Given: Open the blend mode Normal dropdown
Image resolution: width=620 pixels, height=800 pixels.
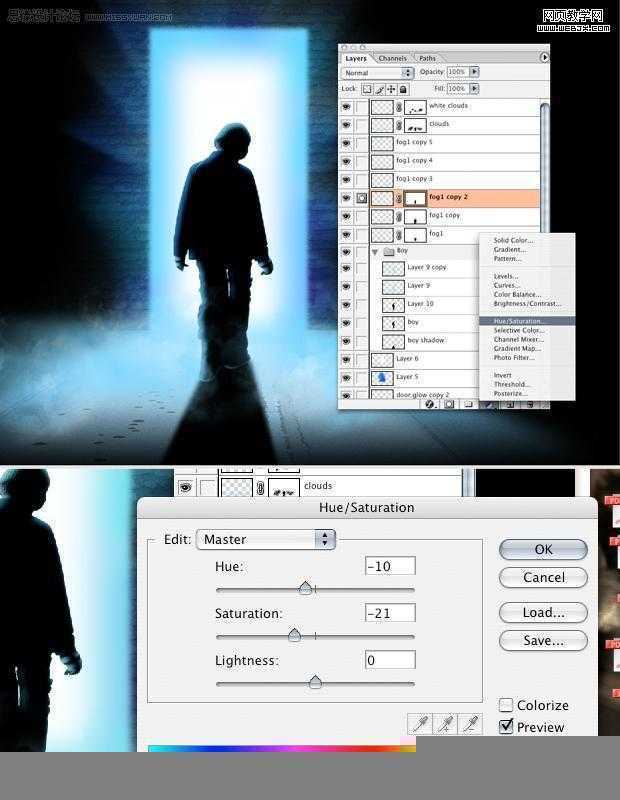Looking at the screenshot, I should 377,73.
